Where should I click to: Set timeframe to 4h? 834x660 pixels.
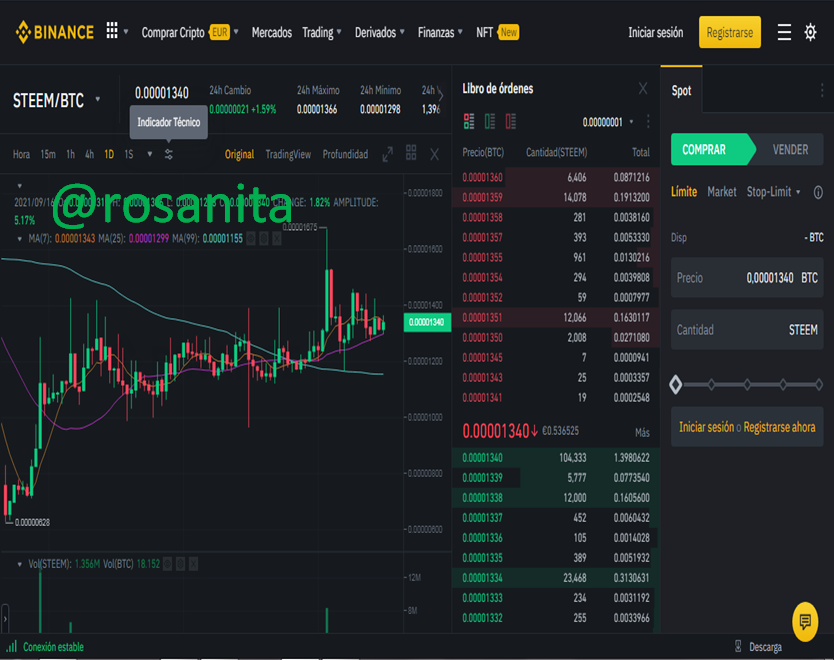click(89, 155)
